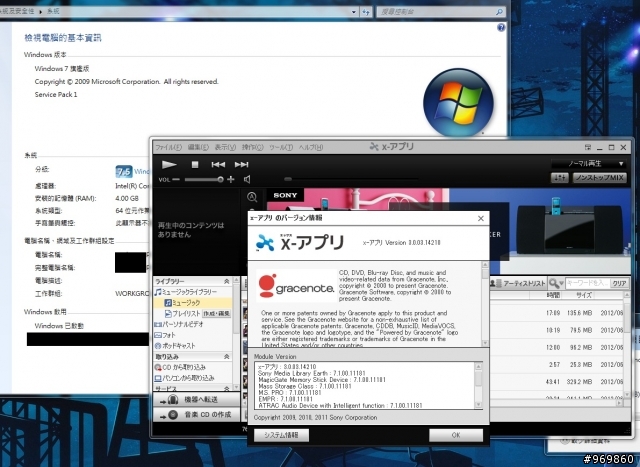
Task: Increase volume with the plus icon
Action: (x=231, y=179)
